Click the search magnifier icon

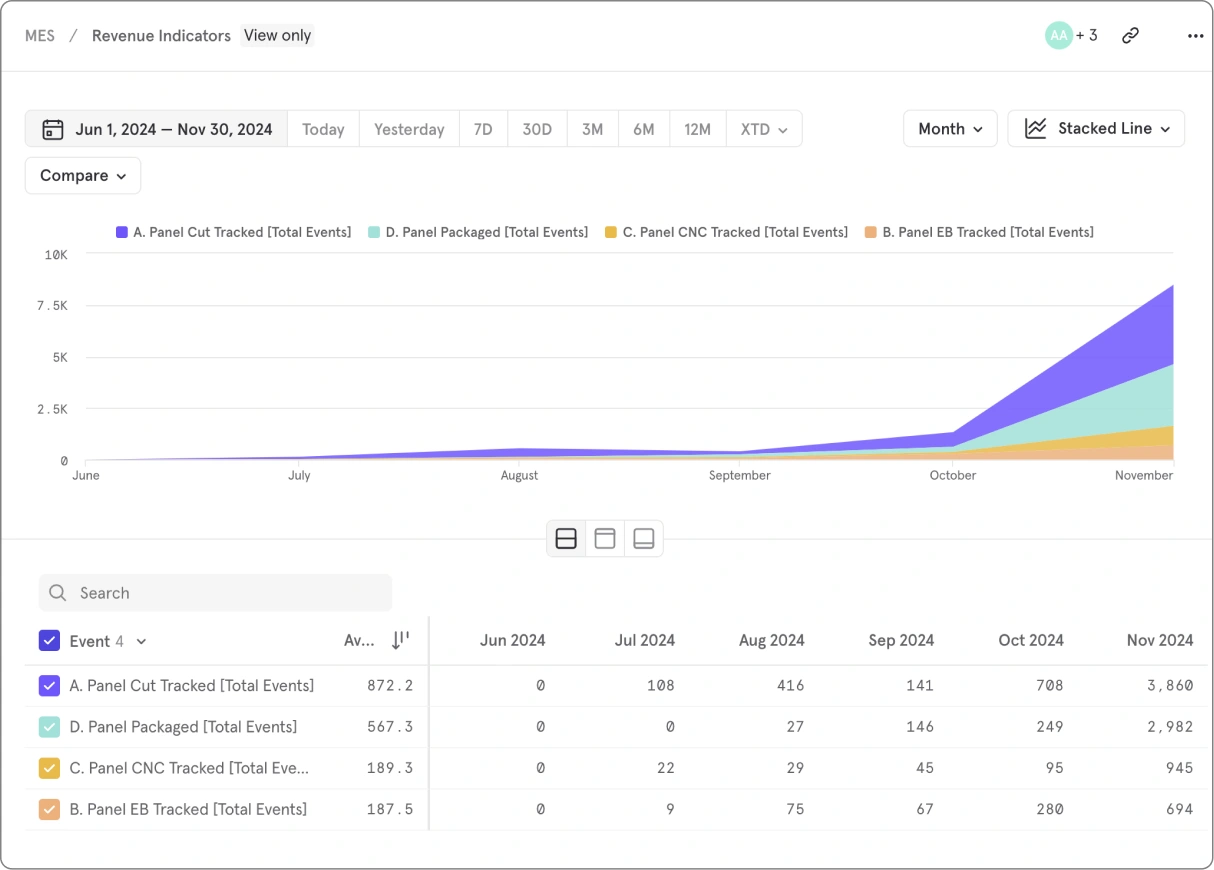(x=58, y=593)
